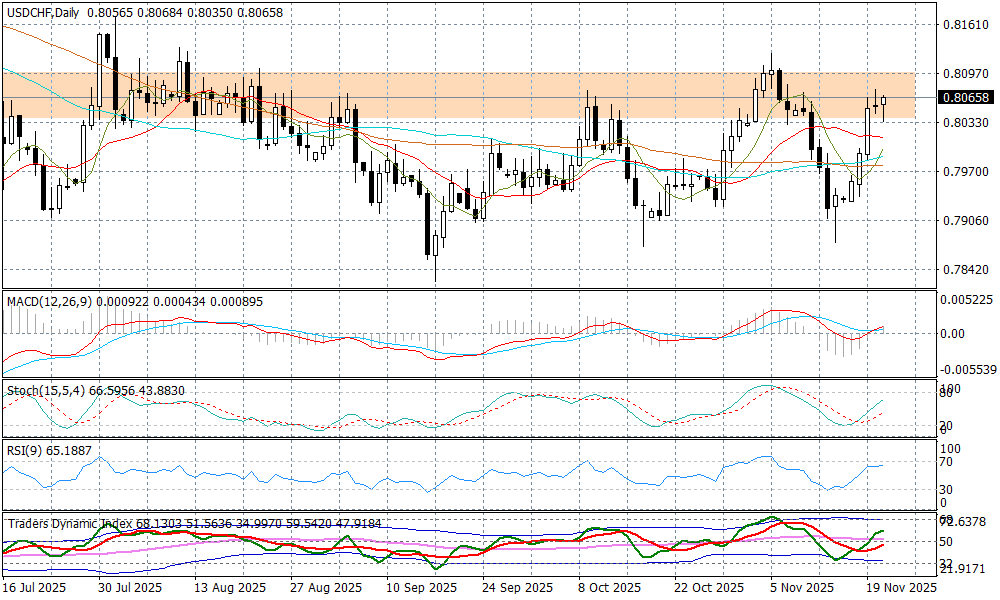Viewport: 1000px width, 600px height.
Task: Select the 13 Aug 2025 date marker
Action: 231,588
